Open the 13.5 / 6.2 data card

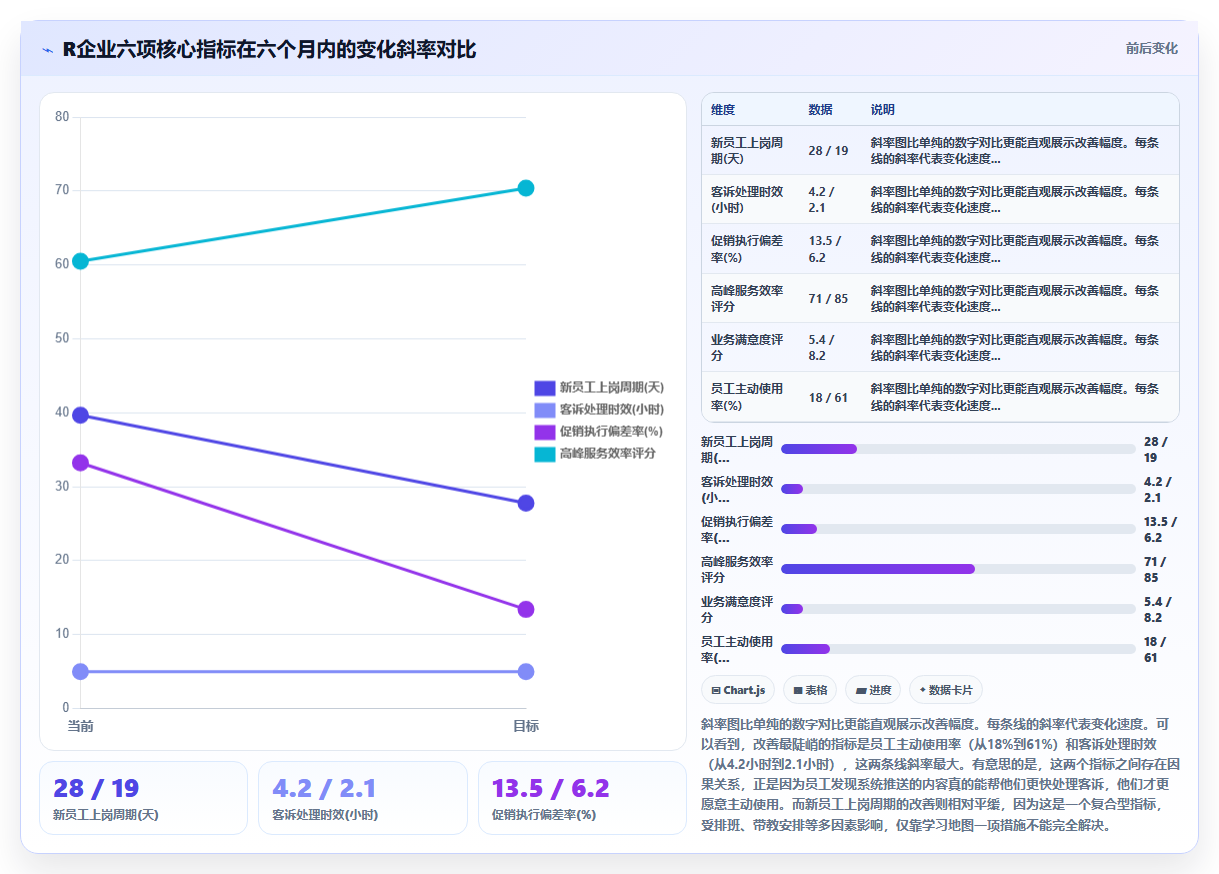(x=582, y=798)
